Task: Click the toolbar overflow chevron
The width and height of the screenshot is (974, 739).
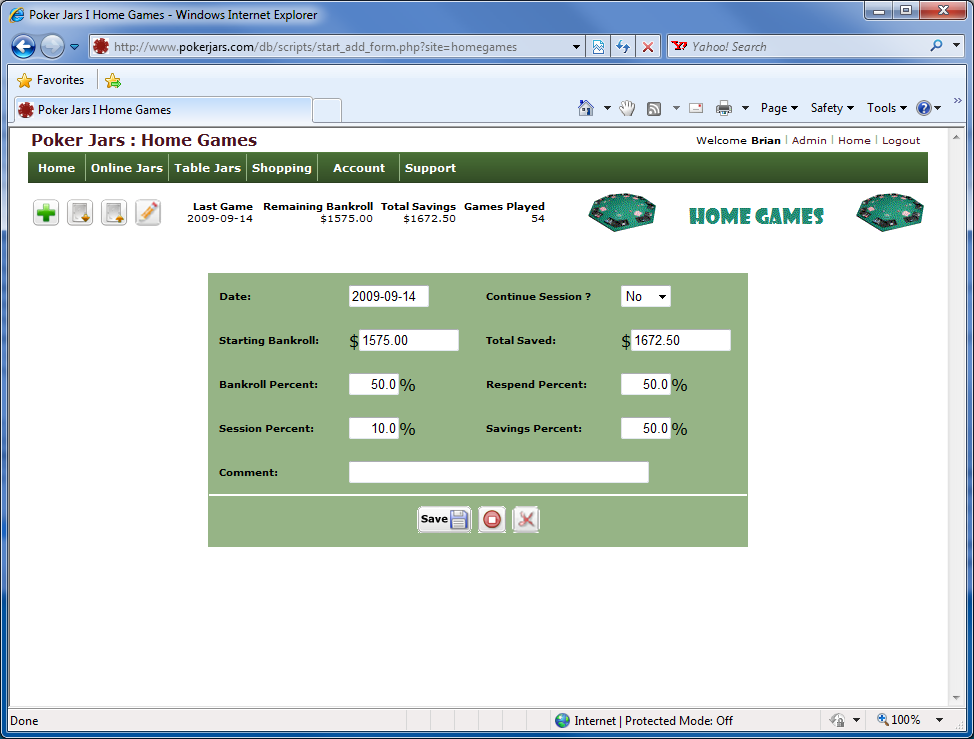Action: coord(957,100)
